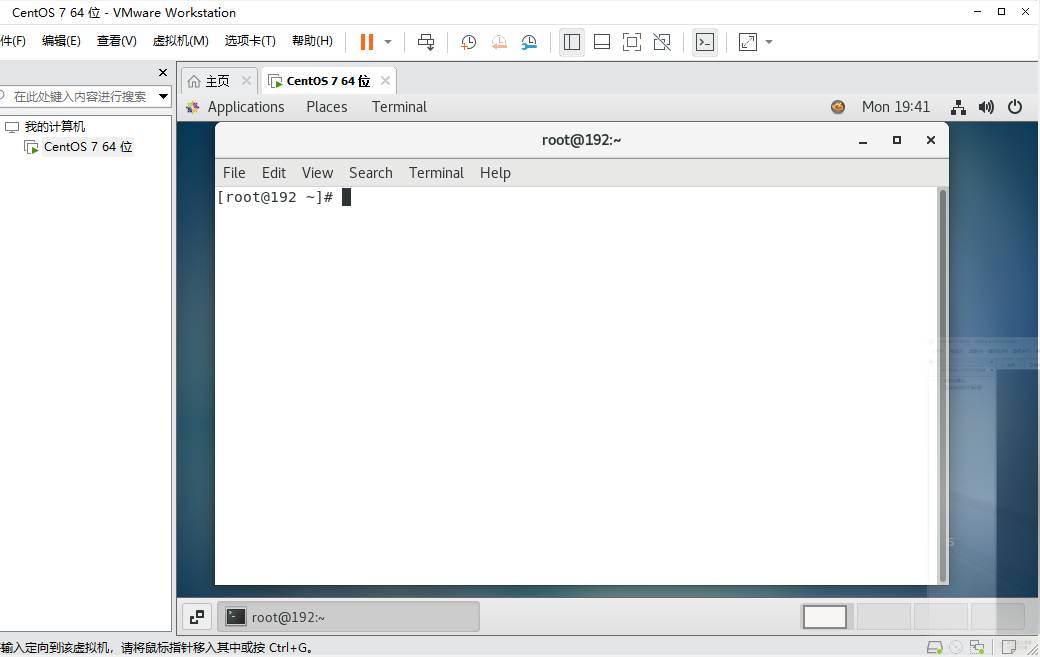Click the network adapter status icon

(x=977, y=647)
